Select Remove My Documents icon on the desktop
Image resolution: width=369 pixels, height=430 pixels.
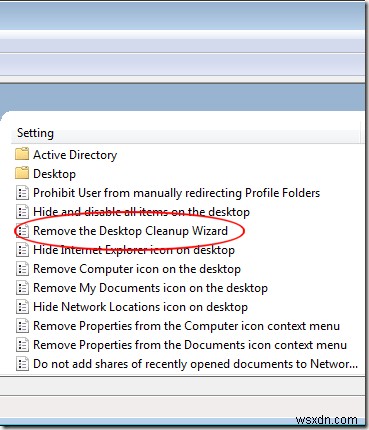pos(150,288)
